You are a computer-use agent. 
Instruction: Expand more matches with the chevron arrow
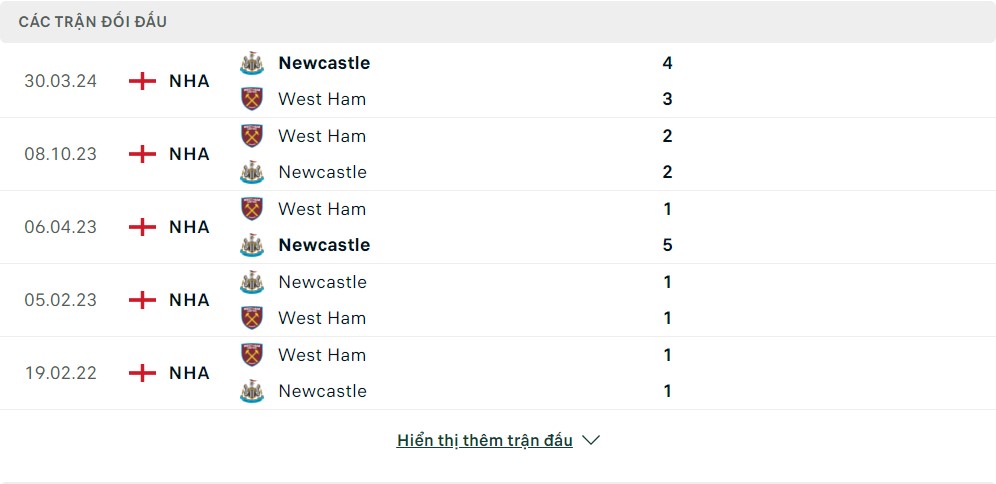tap(591, 440)
